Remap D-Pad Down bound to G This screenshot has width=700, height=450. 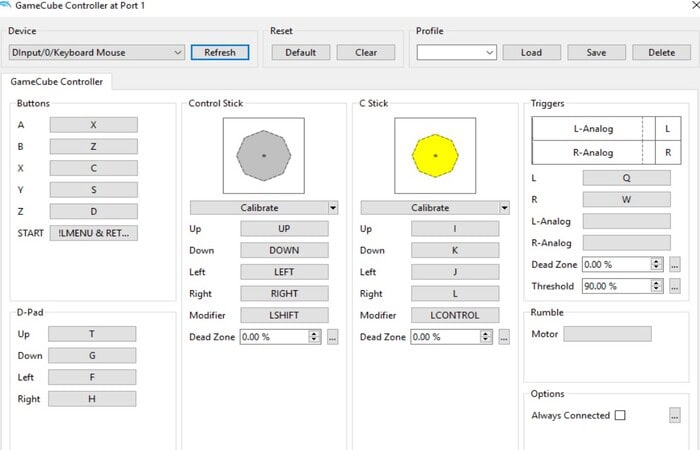pyautogui.click(x=92, y=356)
